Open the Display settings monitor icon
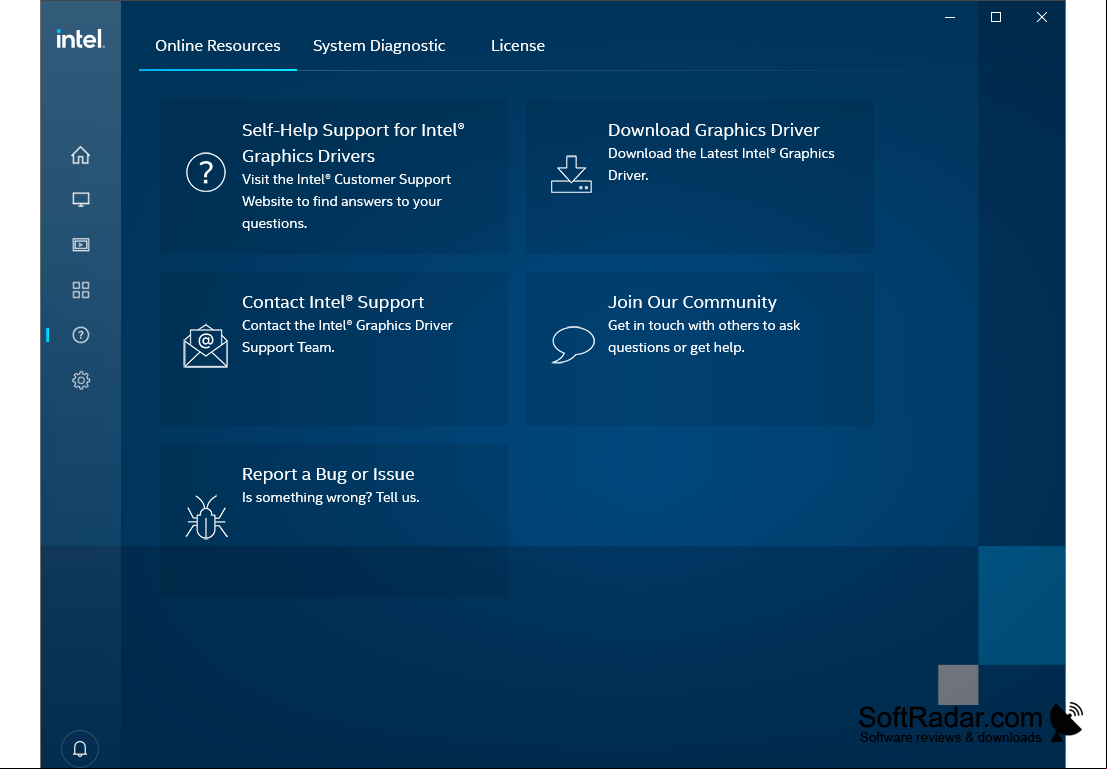The height and width of the screenshot is (769, 1107). [80, 200]
